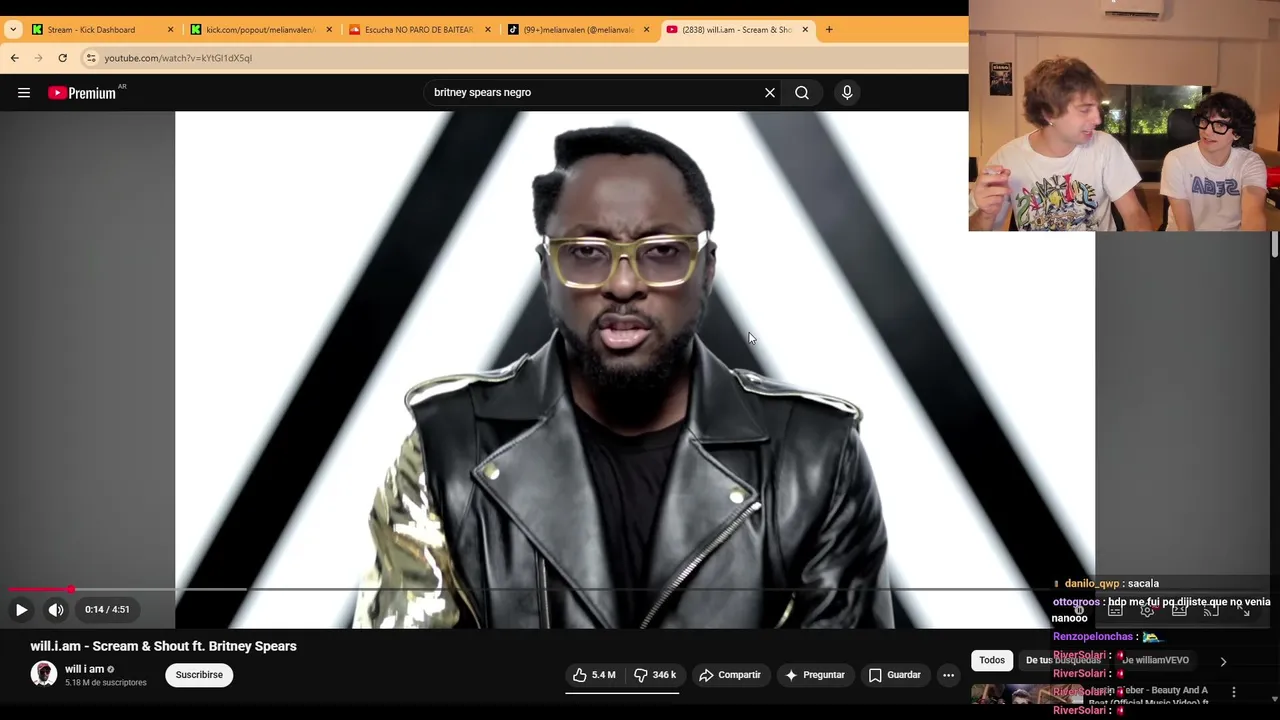Select the De williamVEVO filter chip
This screenshot has height=720, width=1280.
(x=1155, y=660)
